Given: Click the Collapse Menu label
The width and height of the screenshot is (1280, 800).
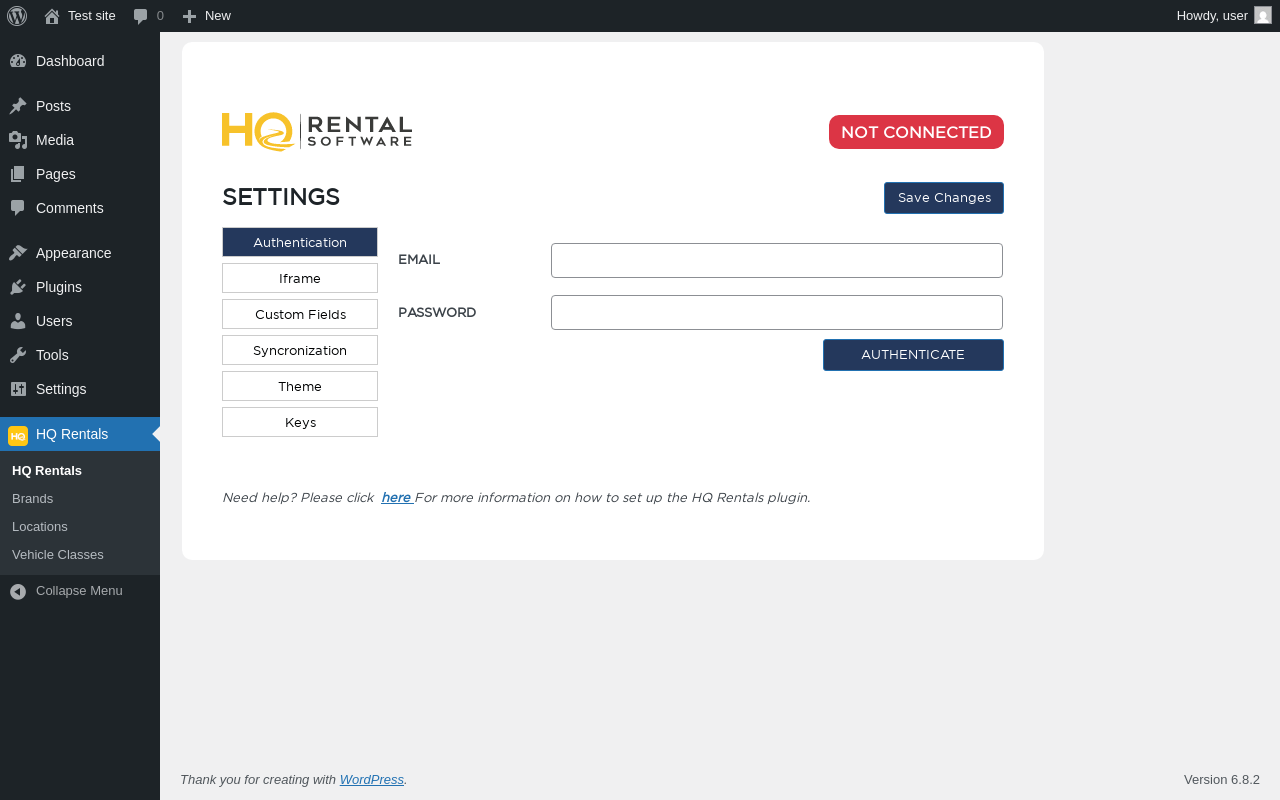Looking at the screenshot, I should click(x=79, y=591).
